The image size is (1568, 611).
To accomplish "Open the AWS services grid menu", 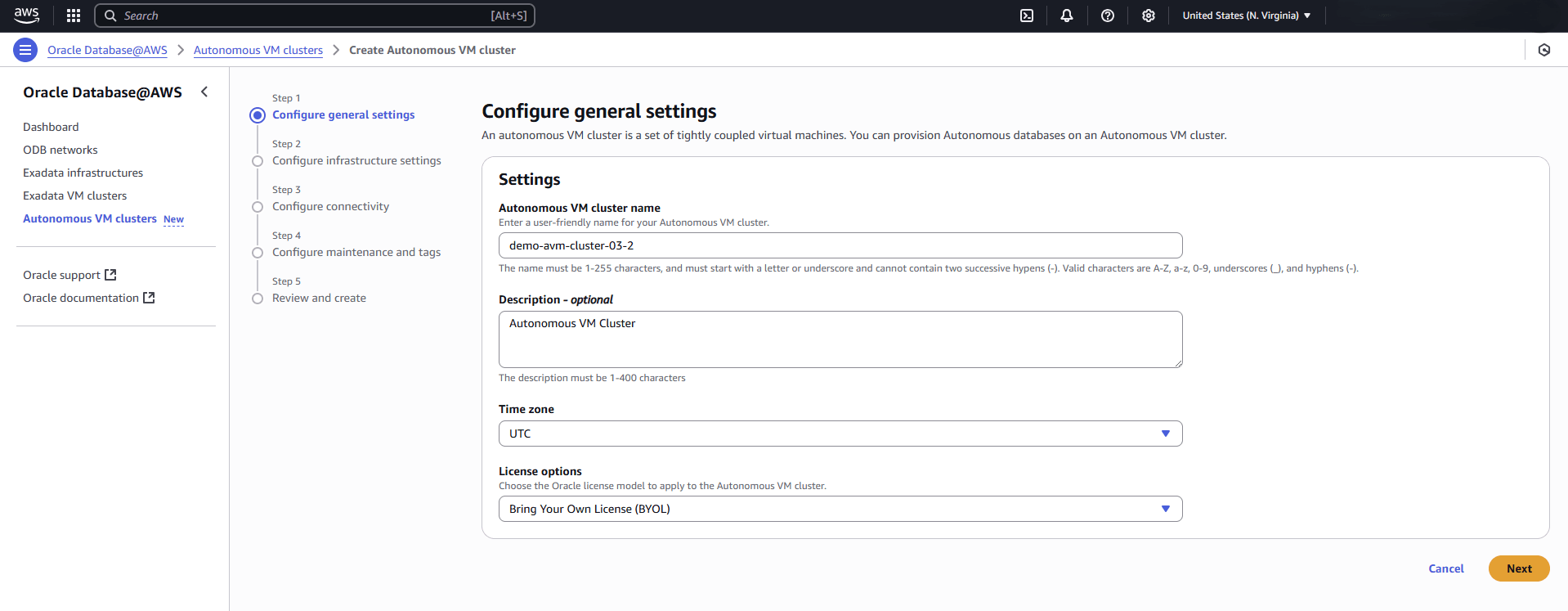I will click(74, 16).
